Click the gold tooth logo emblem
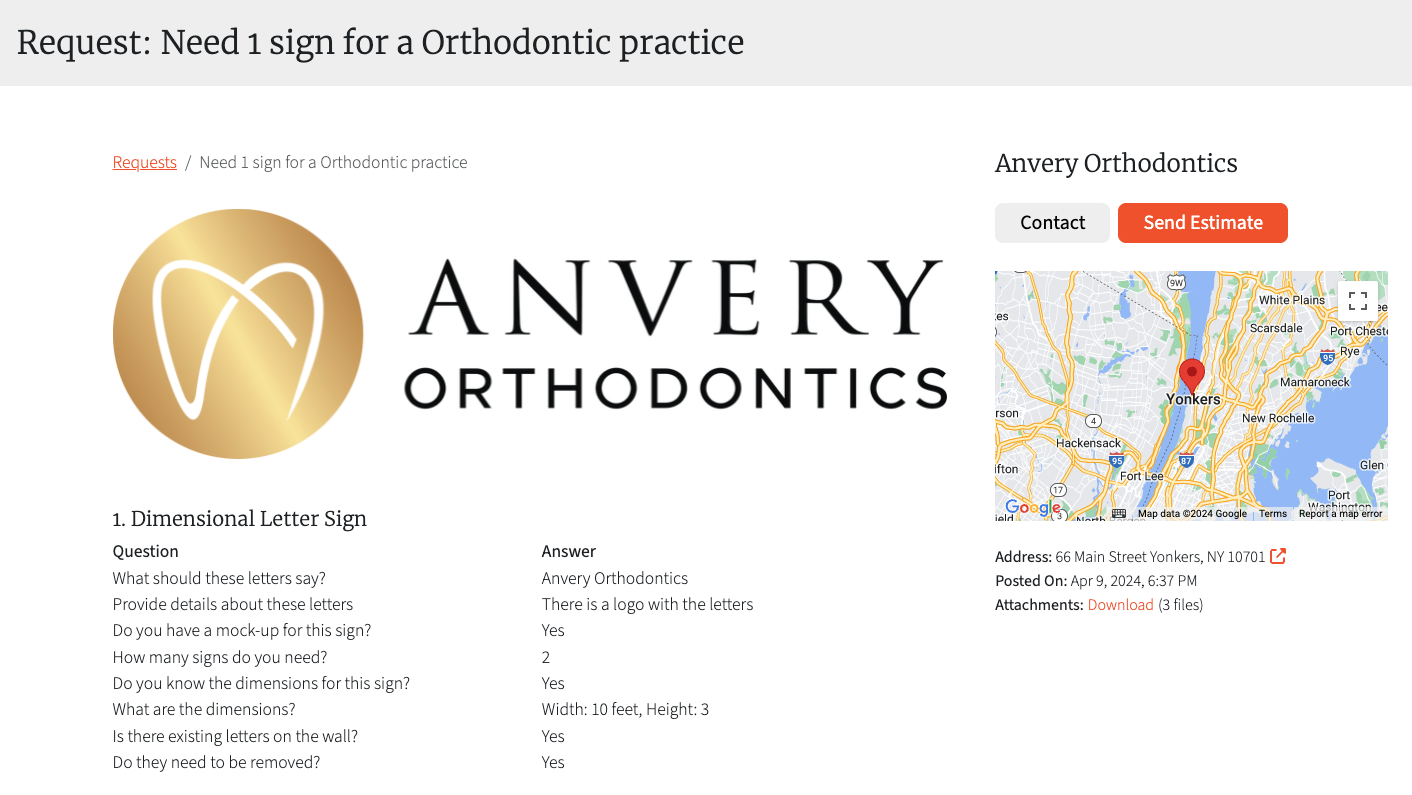The image size is (1412, 795). pyautogui.click(x=238, y=334)
